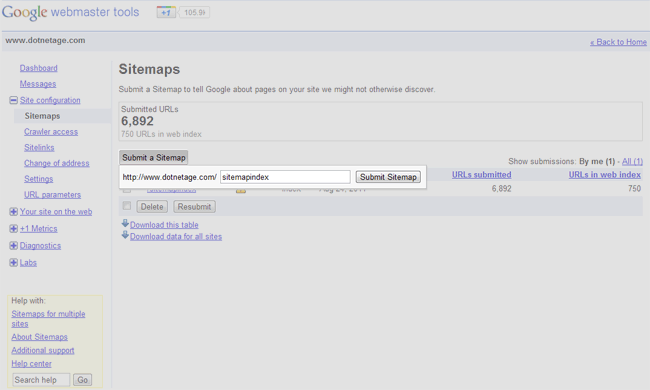Go to Crawler access
The width and height of the screenshot is (650, 390).
[51, 132]
